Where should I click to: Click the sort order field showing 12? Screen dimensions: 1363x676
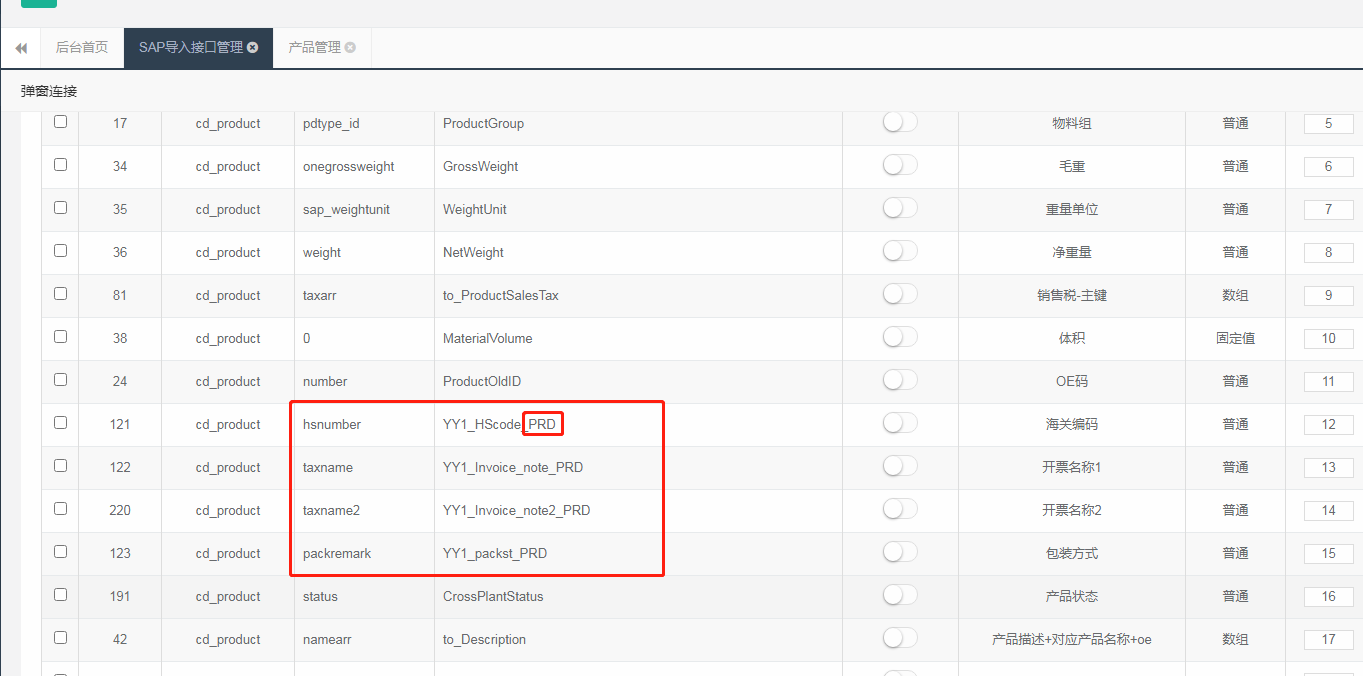point(1328,424)
